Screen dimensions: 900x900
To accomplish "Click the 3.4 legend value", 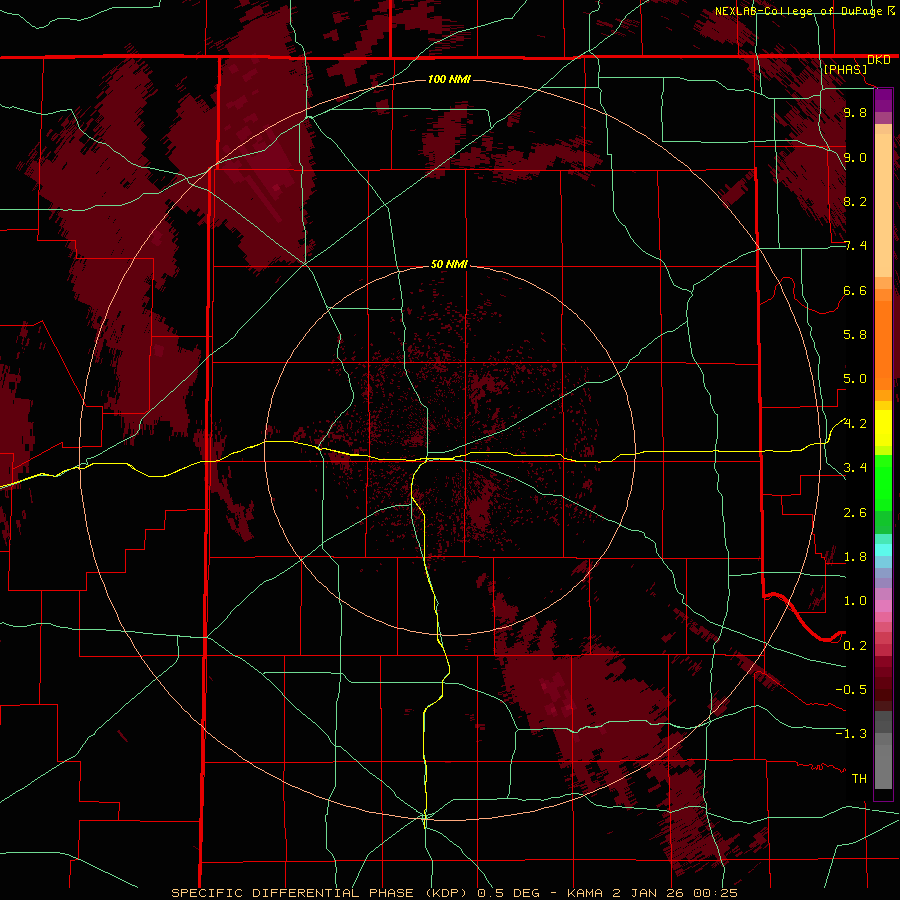I will click(855, 468).
